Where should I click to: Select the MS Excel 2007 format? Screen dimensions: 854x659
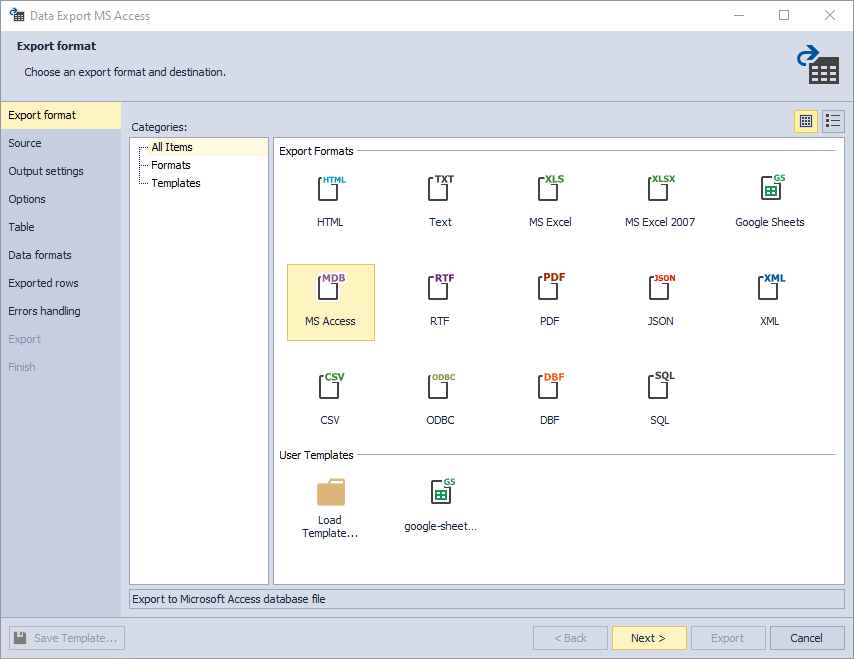[659, 200]
